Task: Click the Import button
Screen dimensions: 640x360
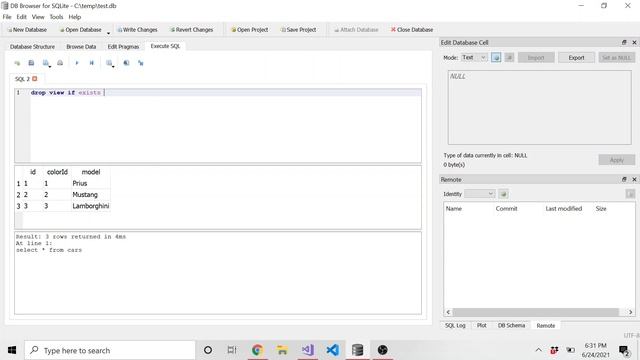Action: [x=536, y=58]
